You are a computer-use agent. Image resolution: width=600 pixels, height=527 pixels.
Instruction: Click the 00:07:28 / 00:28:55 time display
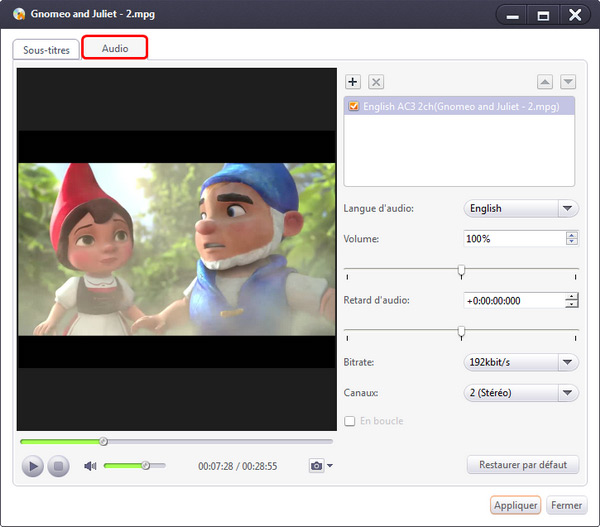(237, 466)
